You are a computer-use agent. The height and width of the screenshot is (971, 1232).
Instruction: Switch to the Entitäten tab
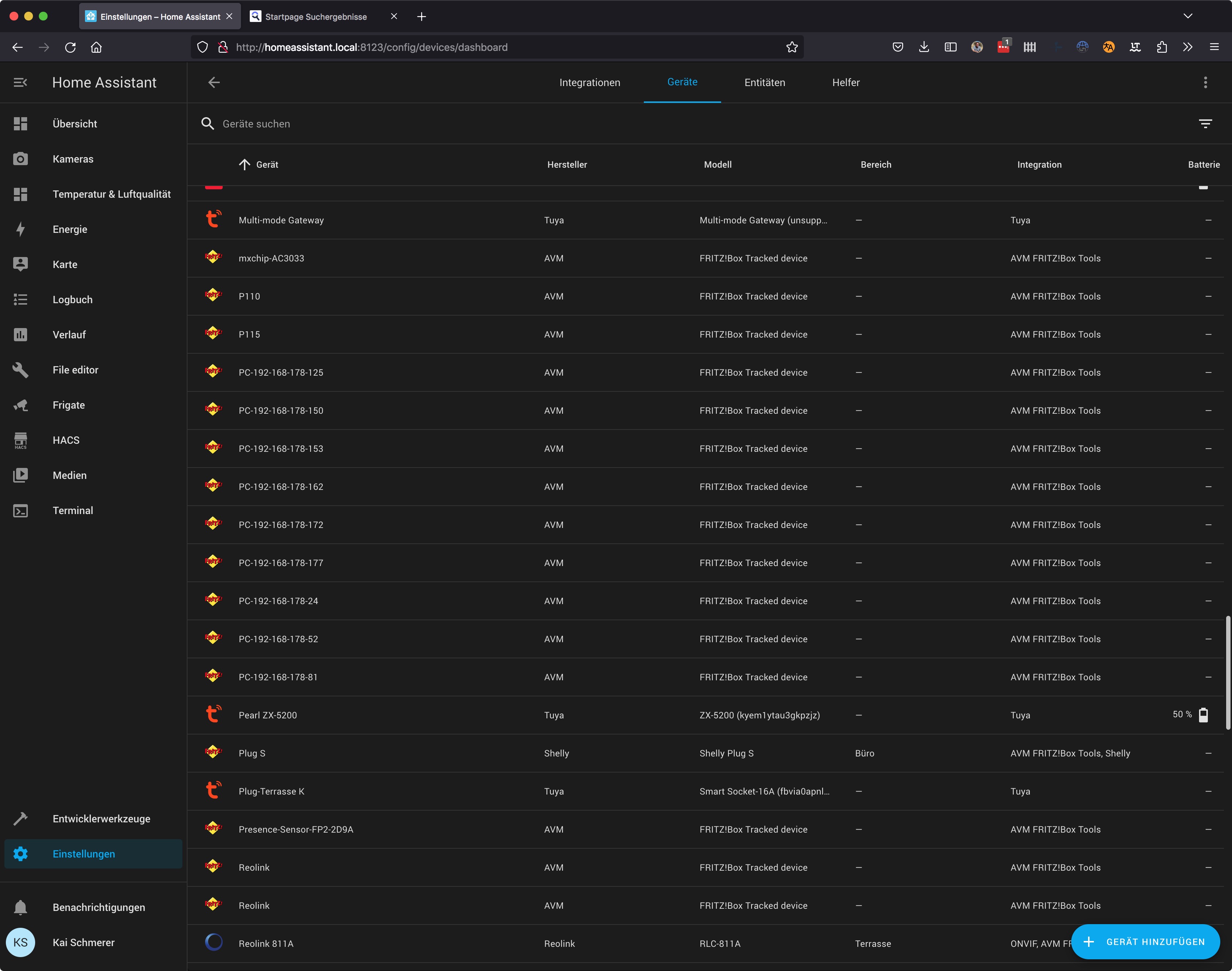(x=764, y=82)
